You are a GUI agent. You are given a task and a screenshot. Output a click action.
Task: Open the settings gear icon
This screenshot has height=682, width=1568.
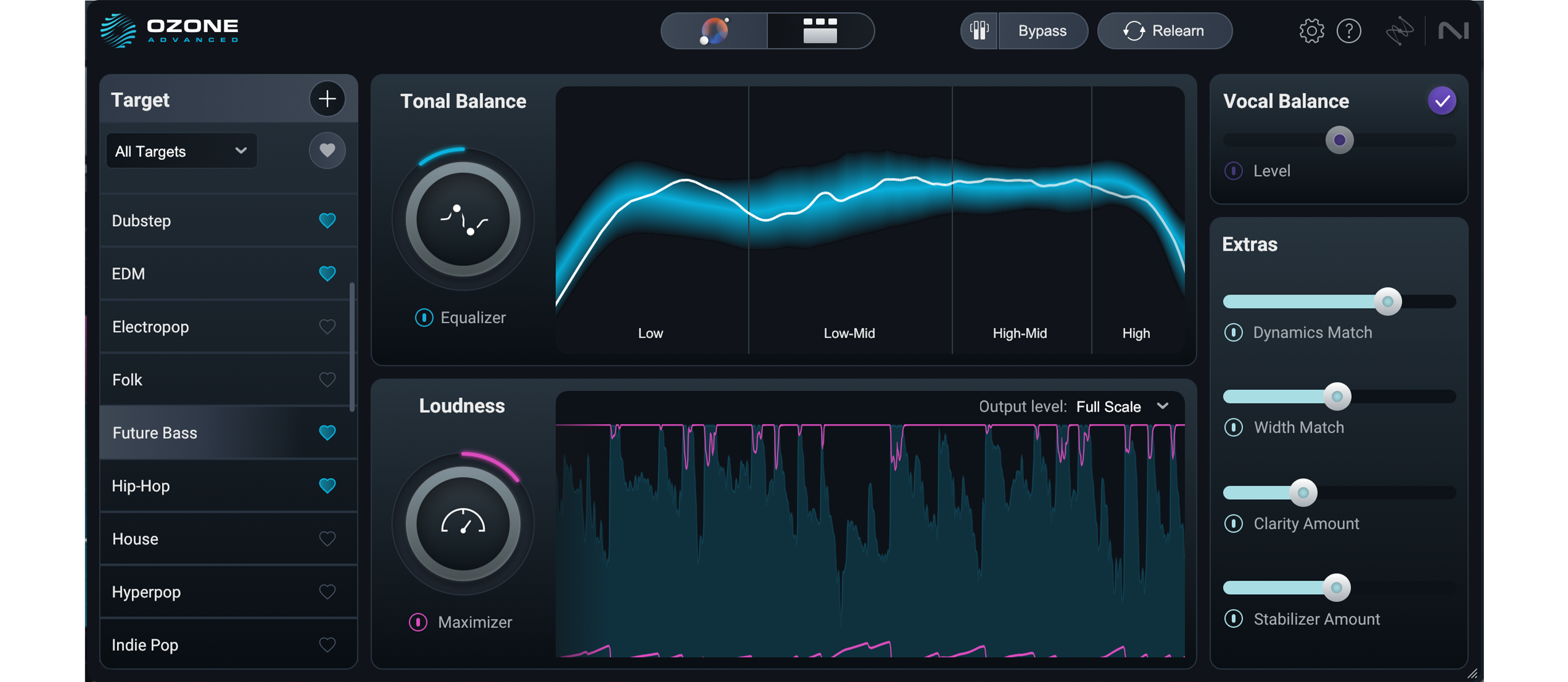pyautogui.click(x=1311, y=31)
